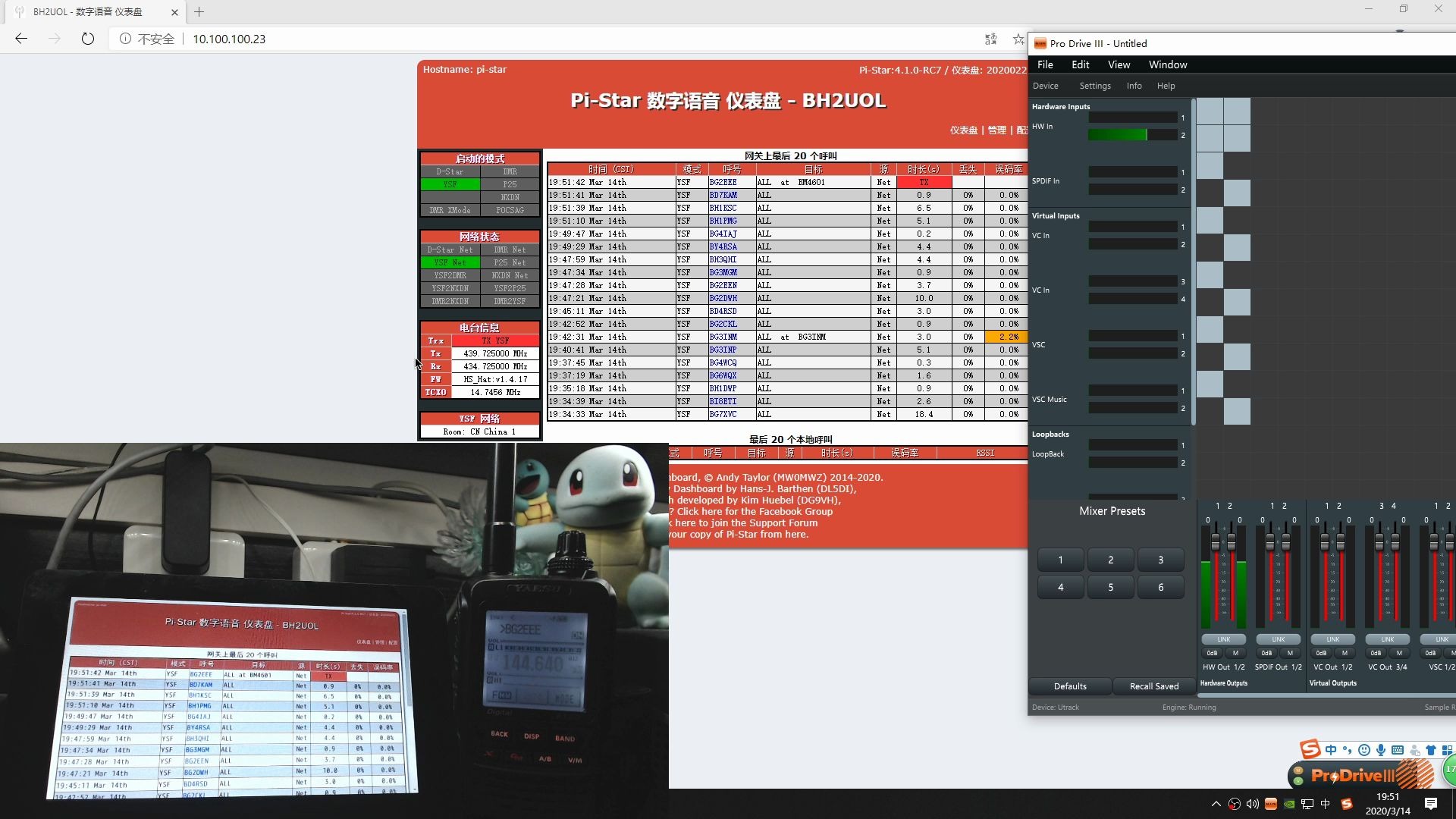Open the Info tab in Pro Drive
1456x819 pixels.
(x=1134, y=86)
